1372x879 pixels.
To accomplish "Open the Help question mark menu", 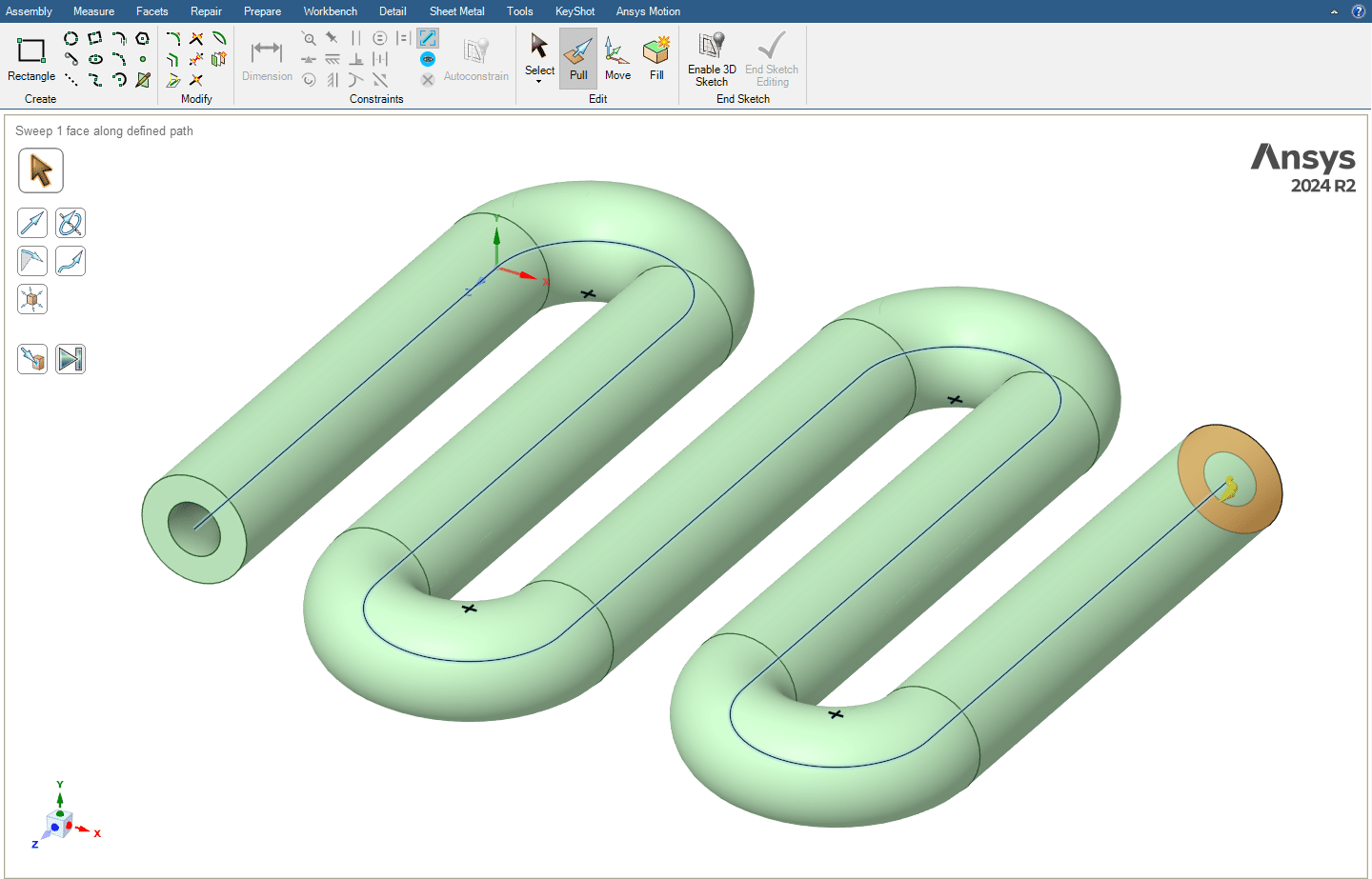I will (x=1359, y=11).
